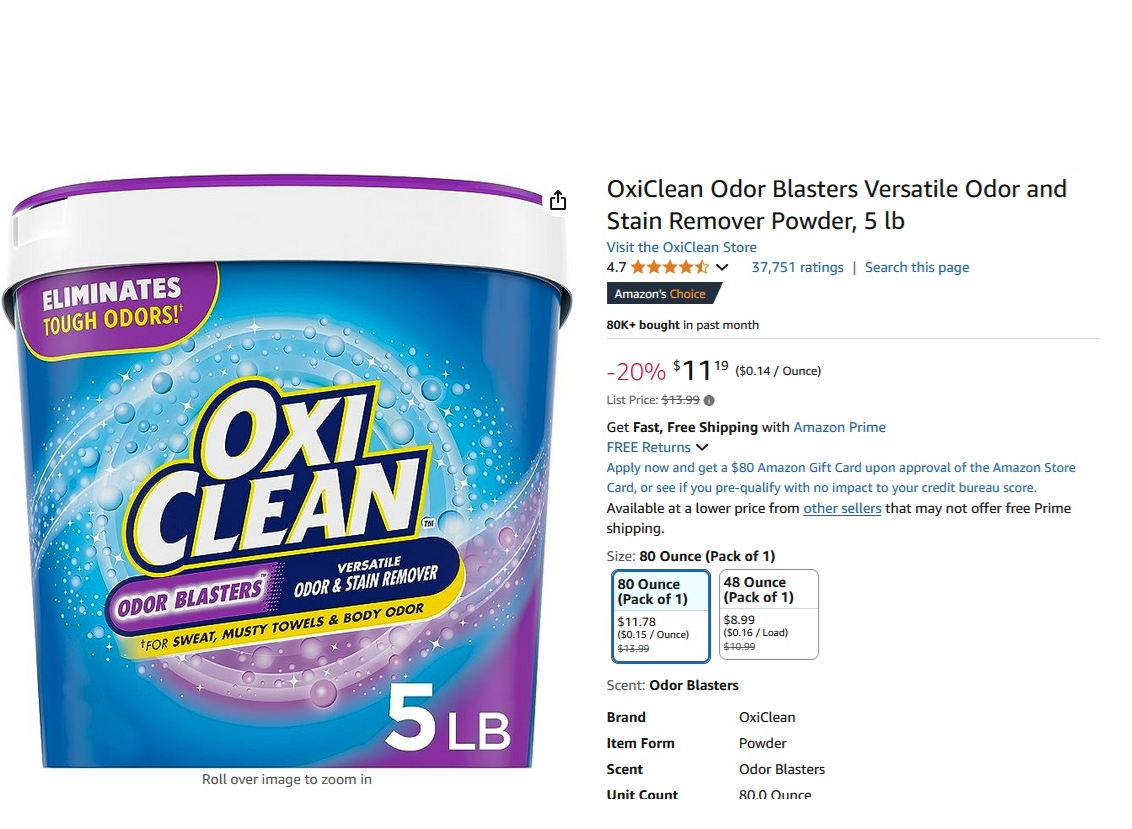
Task: Click the star rating icons
Action: click(x=669, y=267)
